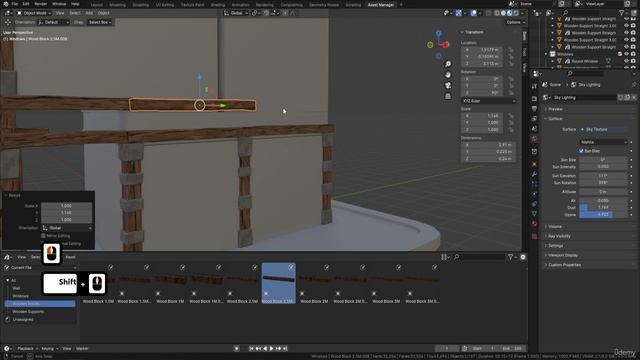
Task: Click the asset browser filter funnel
Action: (x=512, y=257)
